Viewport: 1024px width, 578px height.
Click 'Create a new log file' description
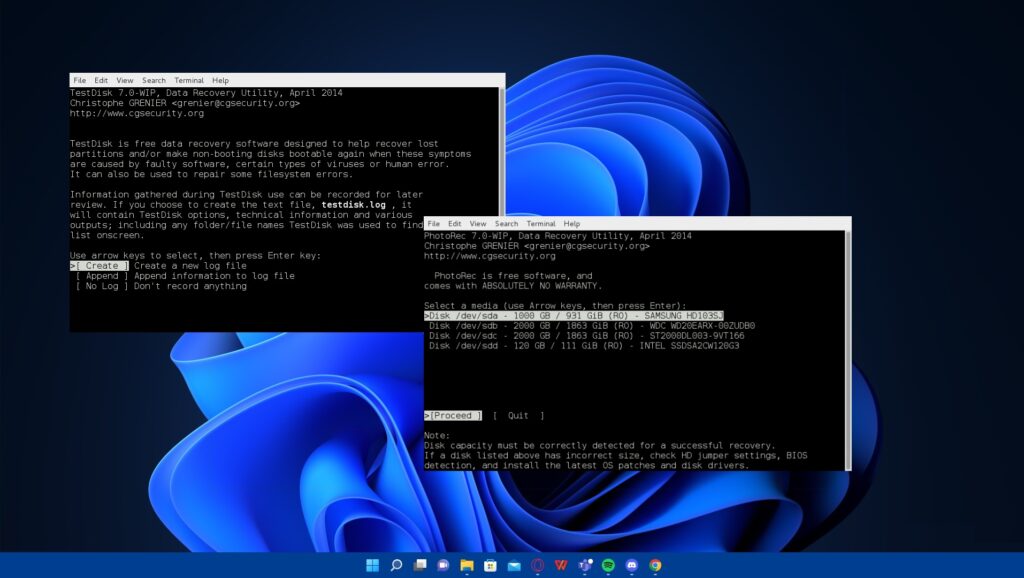click(x=190, y=266)
